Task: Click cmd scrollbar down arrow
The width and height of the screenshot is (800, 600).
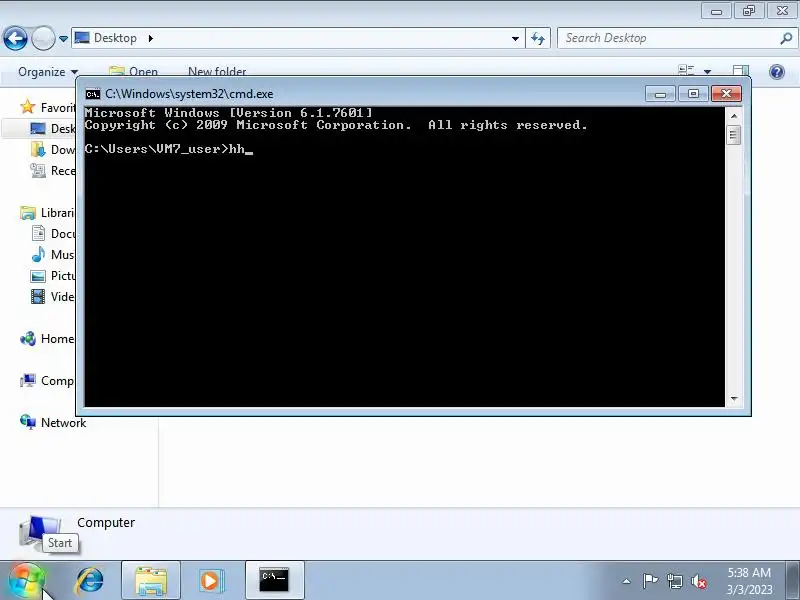Action: click(734, 398)
